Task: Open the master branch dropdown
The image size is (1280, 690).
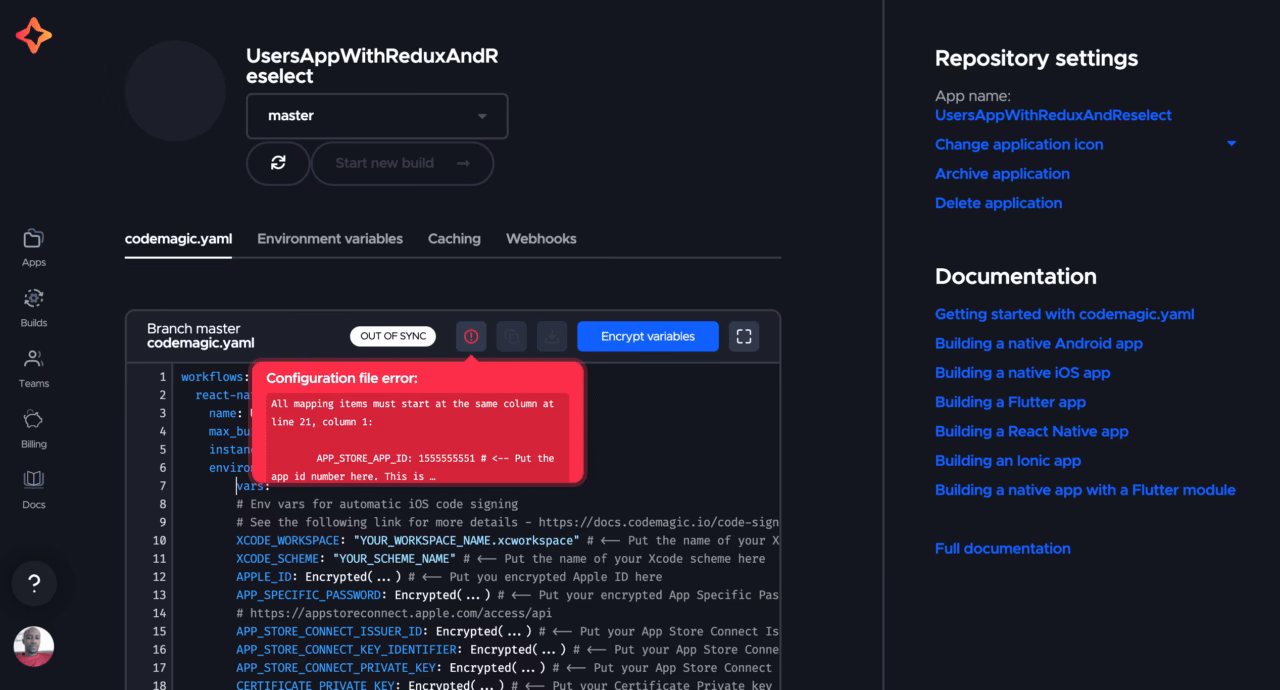Action: [x=377, y=115]
